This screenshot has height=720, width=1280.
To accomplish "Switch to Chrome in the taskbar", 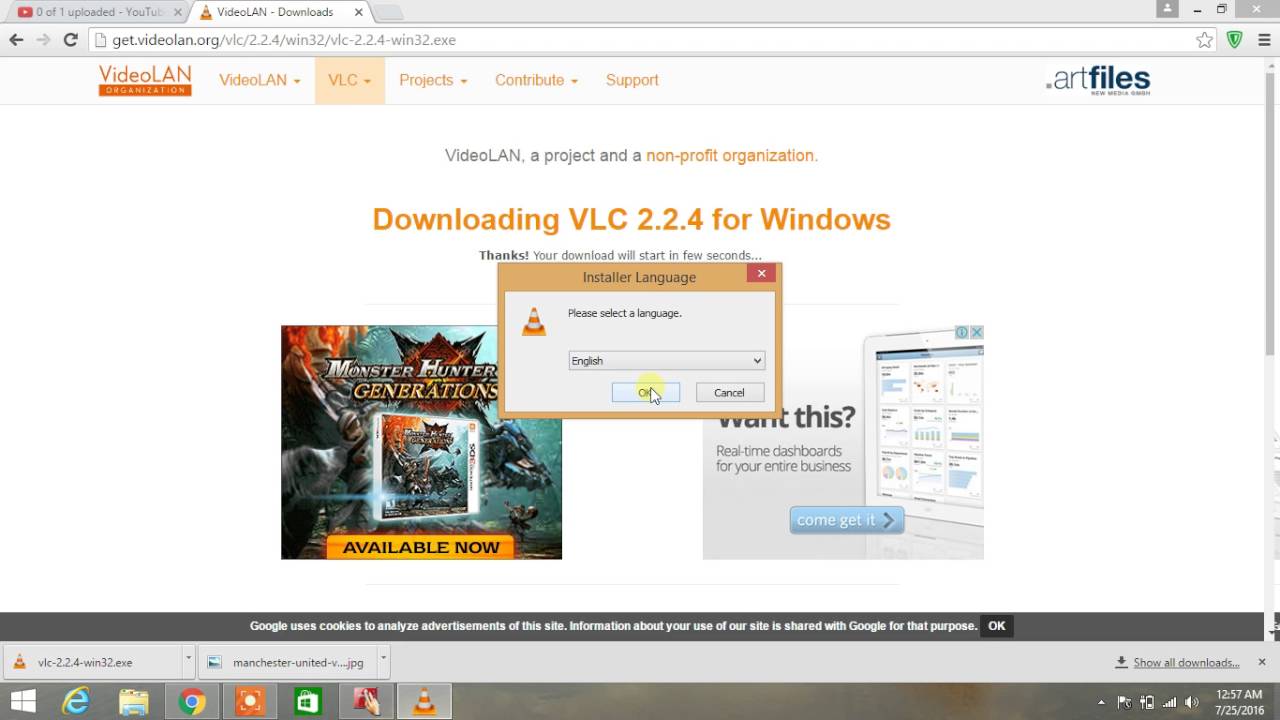I will [x=192, y=702].
